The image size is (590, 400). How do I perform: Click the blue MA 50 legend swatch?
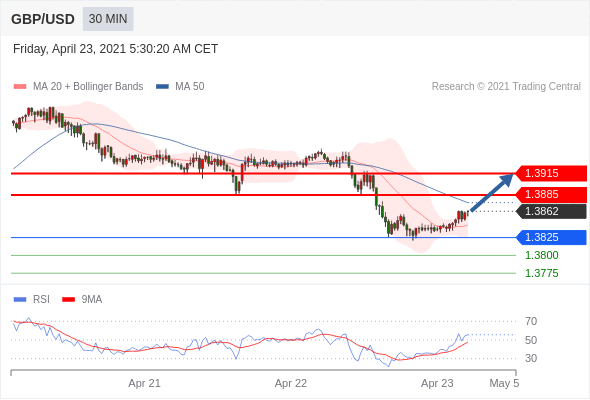point(163,87)
